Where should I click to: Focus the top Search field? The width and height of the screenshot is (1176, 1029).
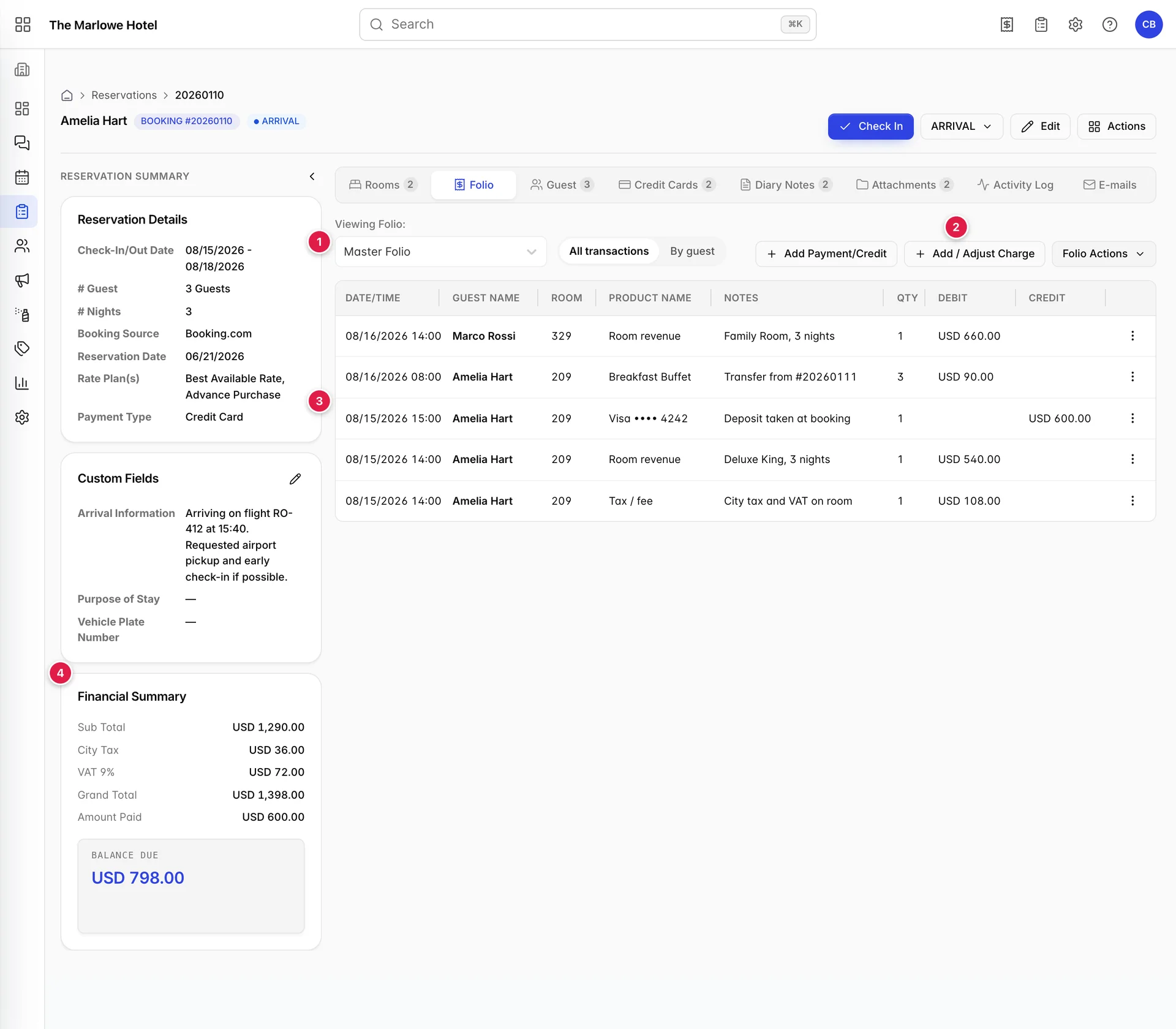587,24
